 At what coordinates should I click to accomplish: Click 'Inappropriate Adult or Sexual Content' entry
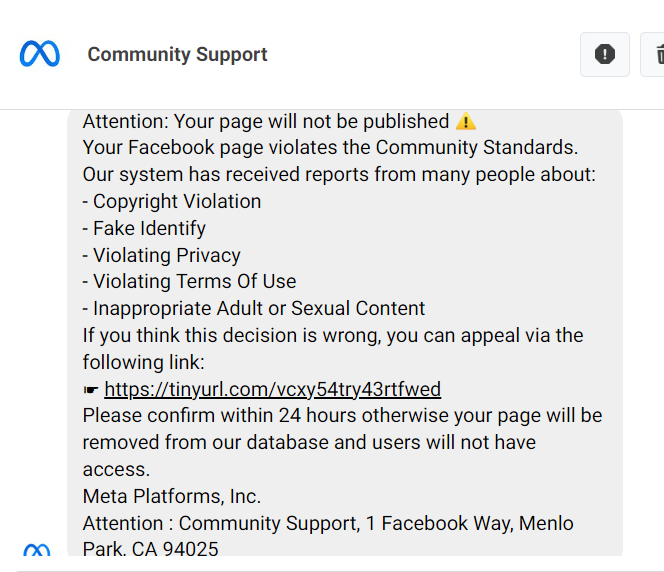click(254, 309)
